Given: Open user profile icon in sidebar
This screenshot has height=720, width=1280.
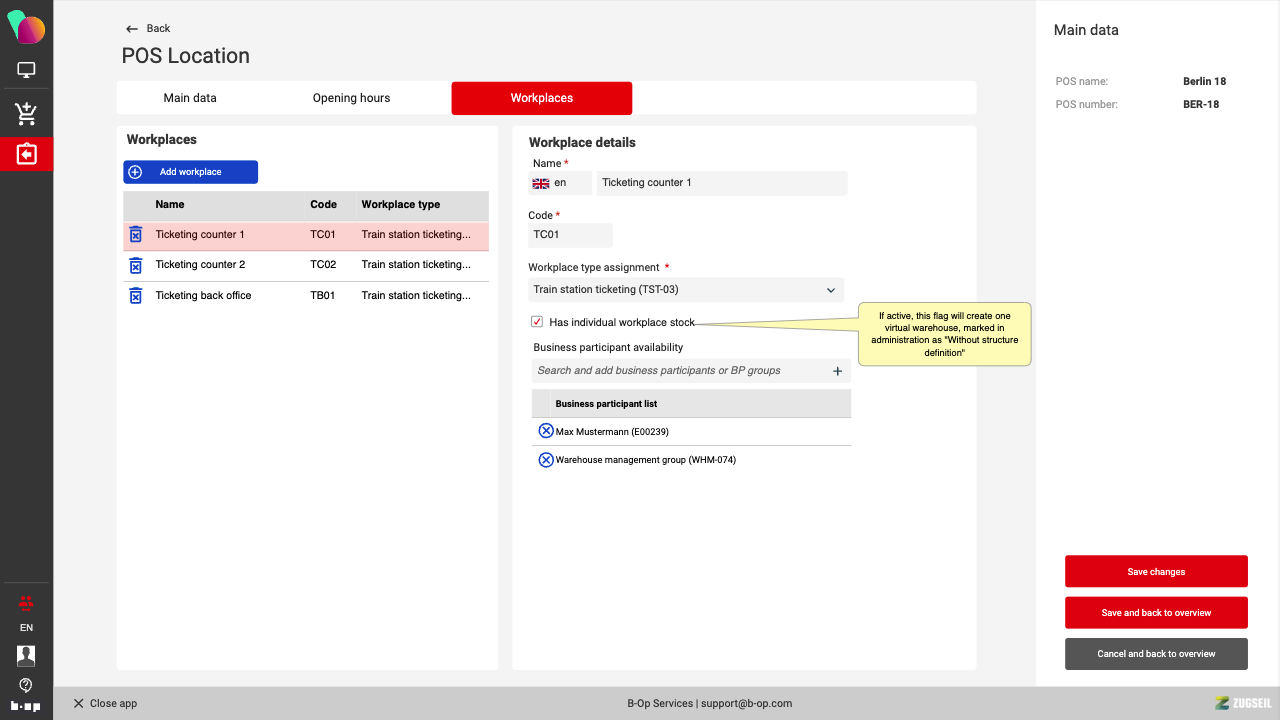Looking at the screenshot, I should (26, 655).
